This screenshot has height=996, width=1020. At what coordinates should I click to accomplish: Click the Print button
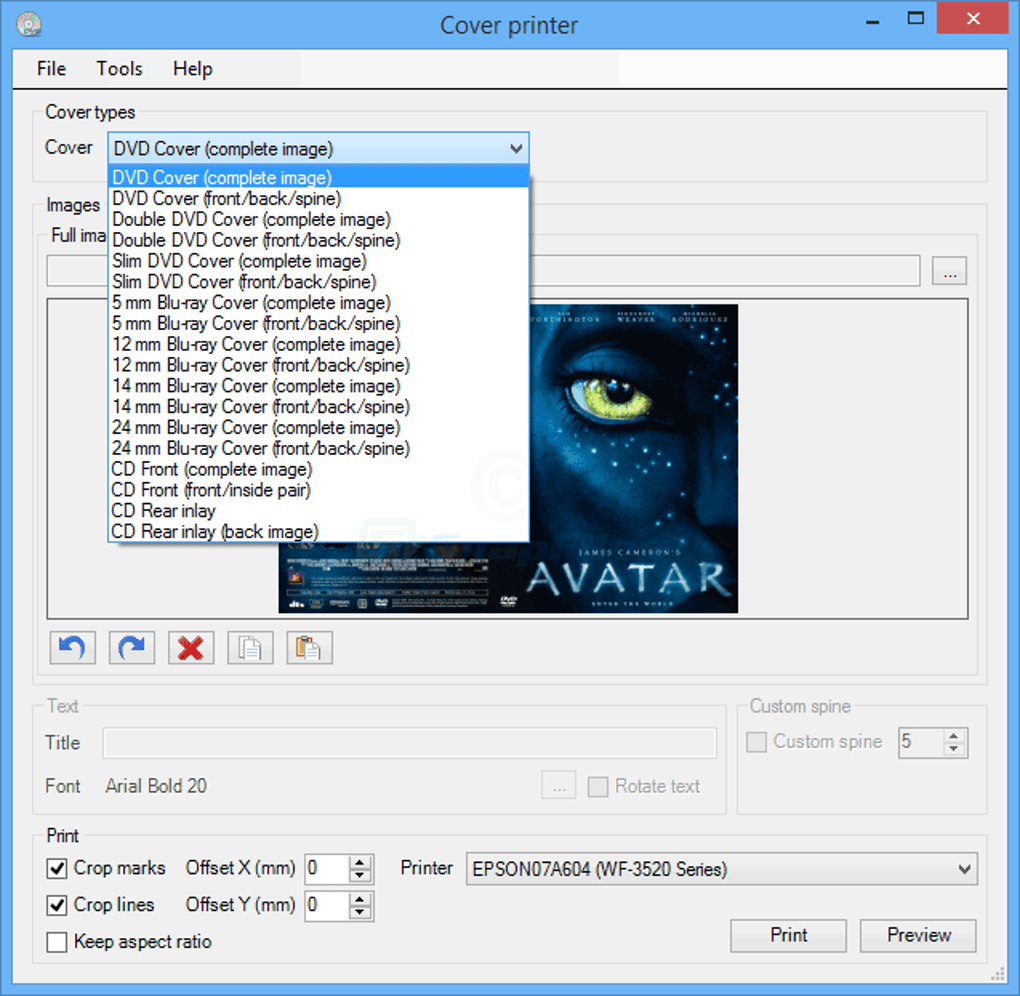coord(788,935)
